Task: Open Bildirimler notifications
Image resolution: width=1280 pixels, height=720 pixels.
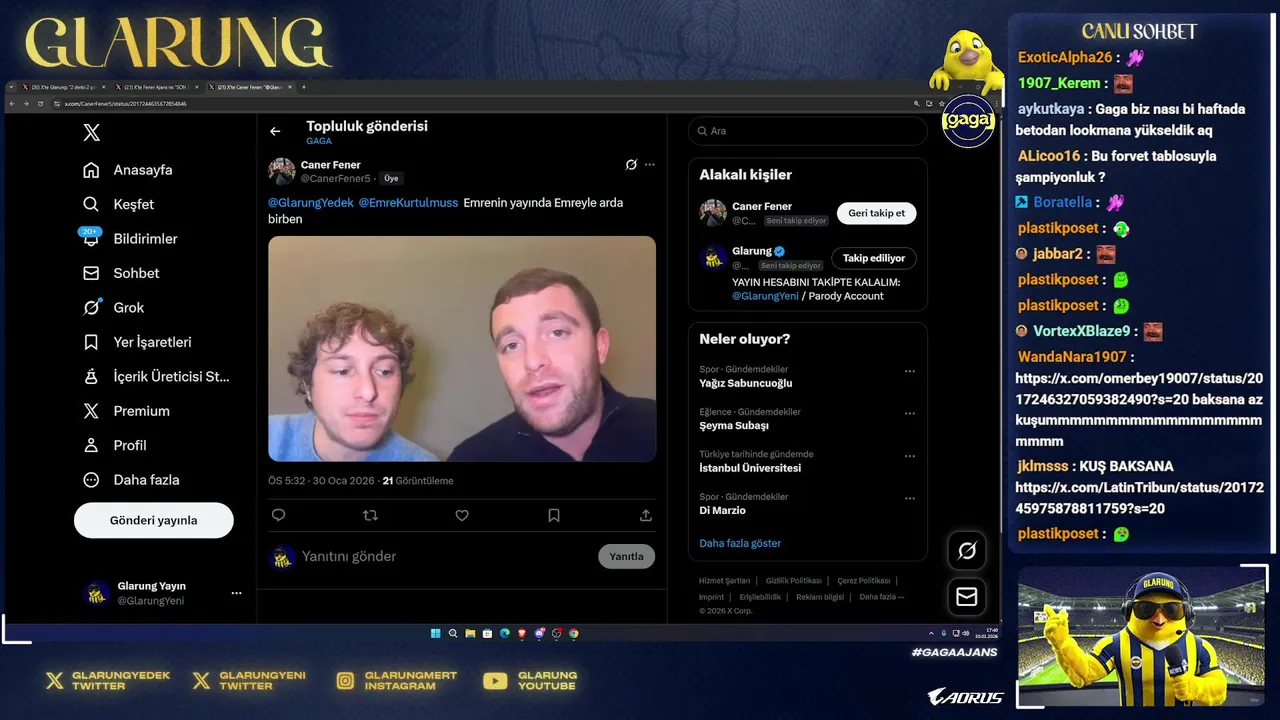Action: coord(130,239)
